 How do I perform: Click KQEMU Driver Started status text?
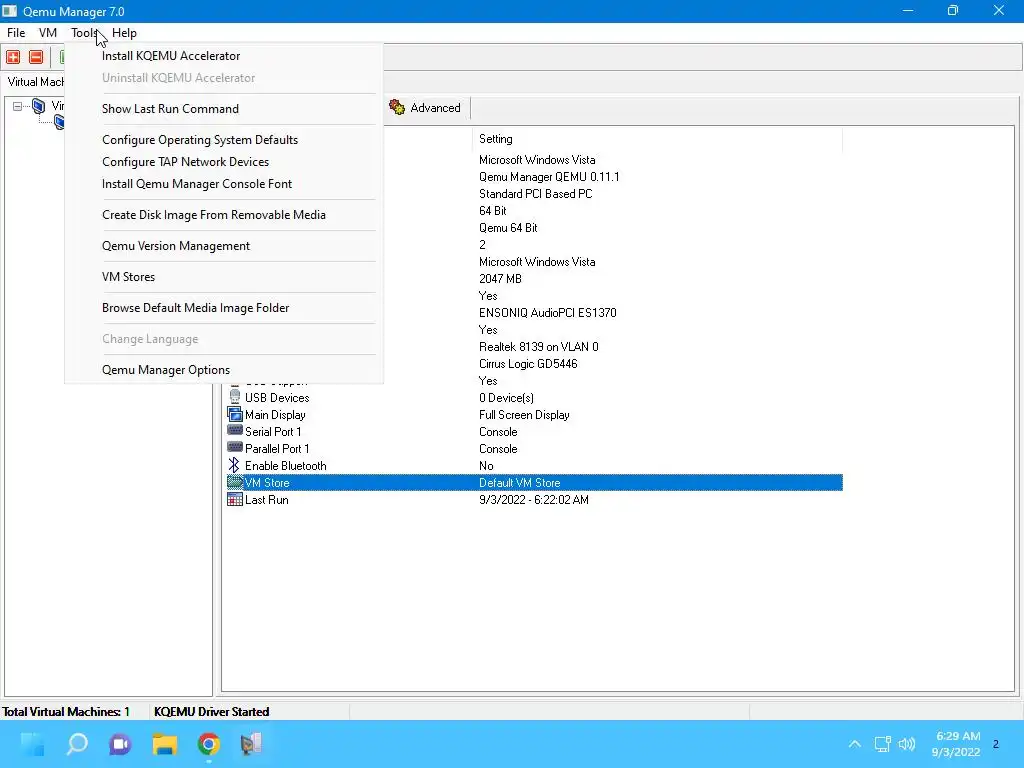pyautogui.click(x=212, y=712)
